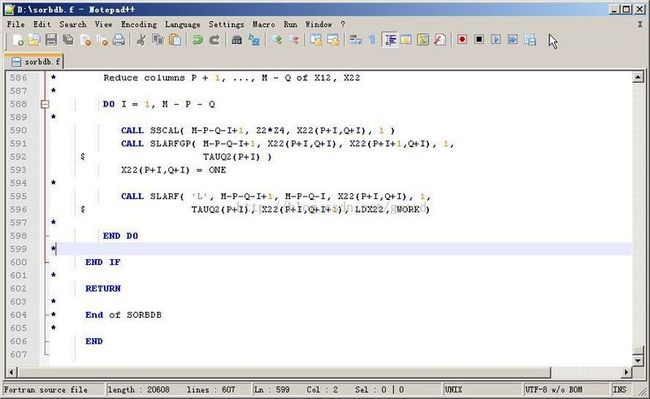Open the Encoding menu
This screenshot has height=399, width=650.
click(x=139, y=24)
